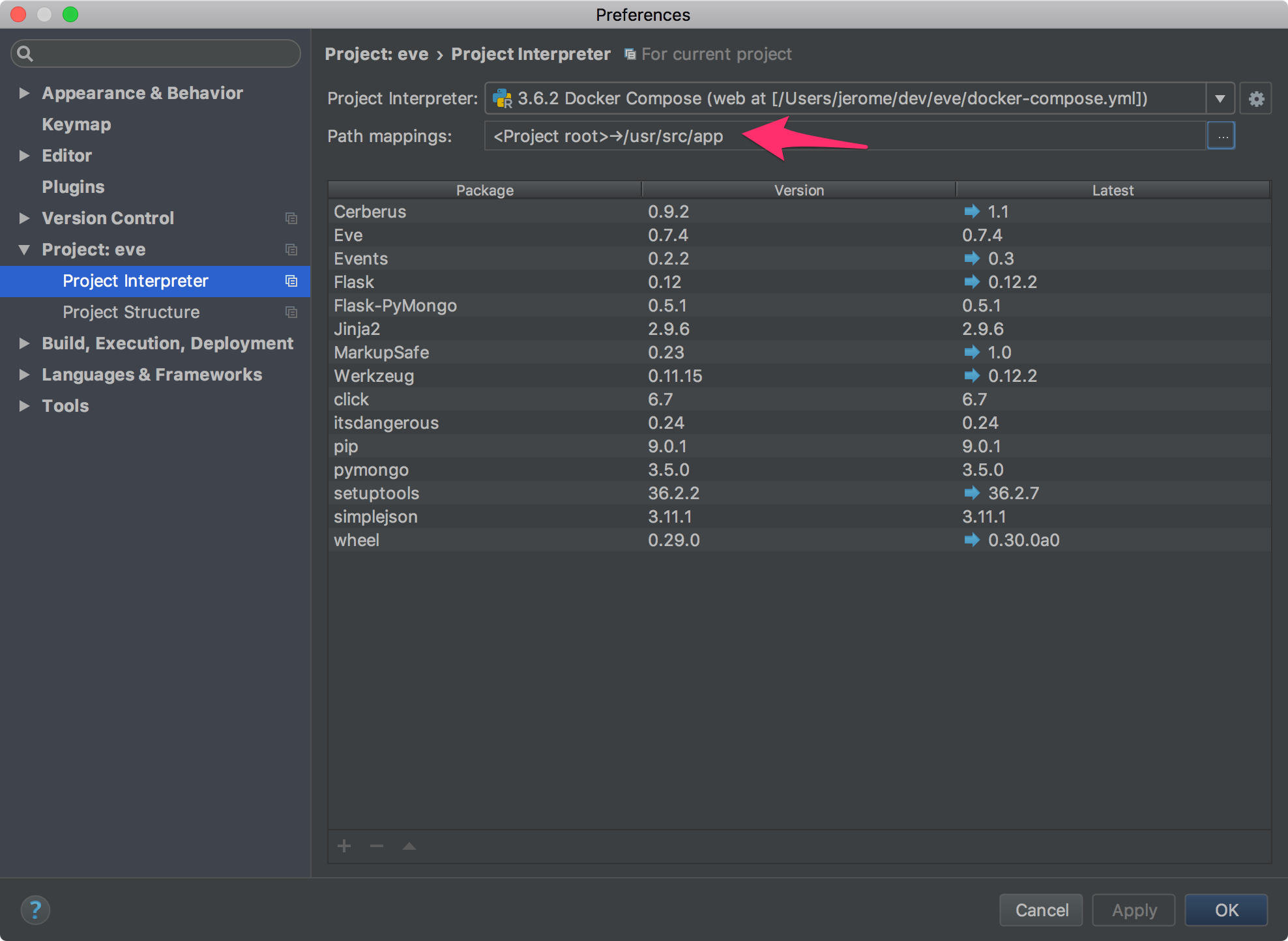1288x941 pixels.
Task: Select the click package row
Action: point(799,399)
